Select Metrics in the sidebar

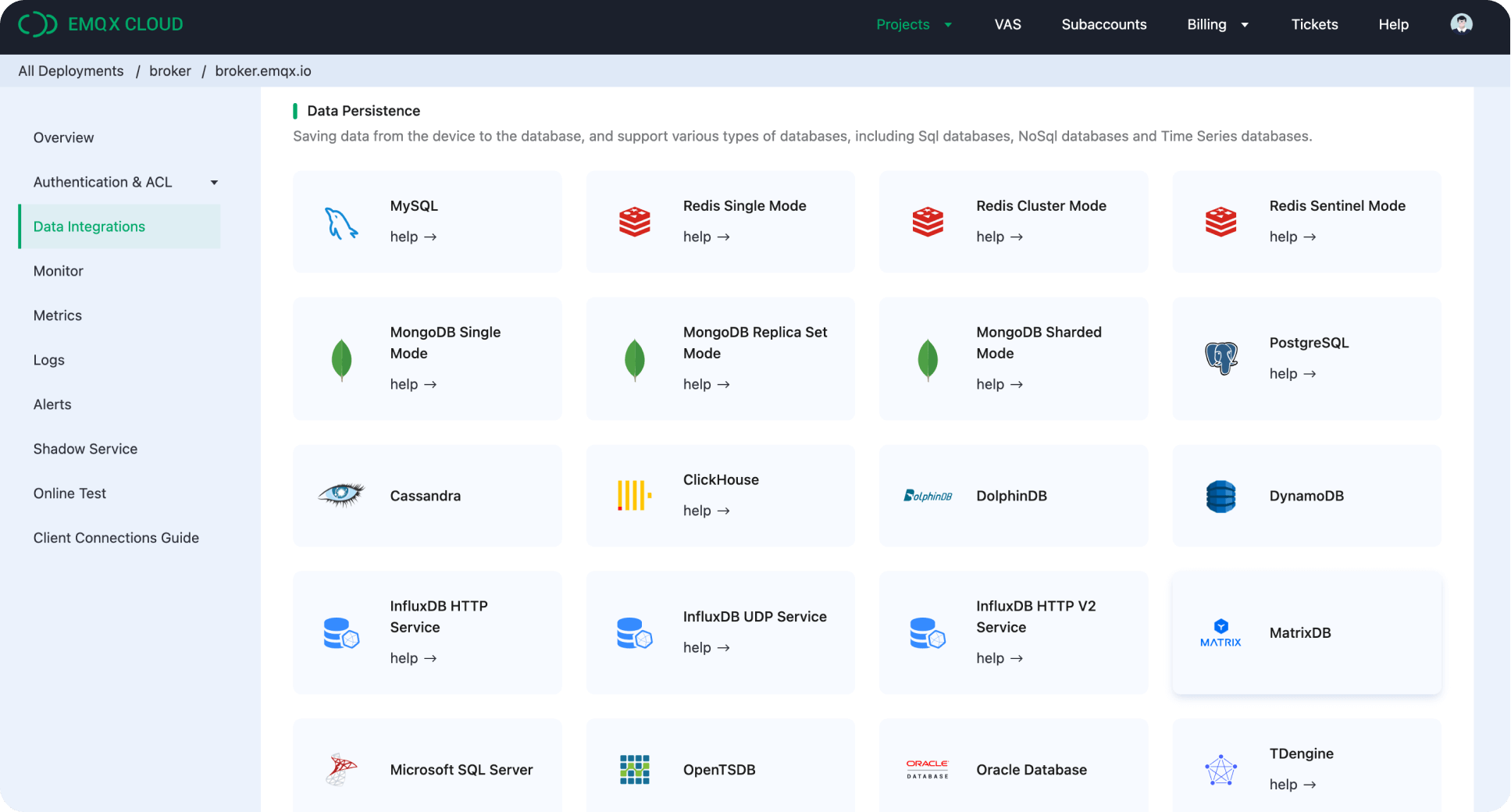pos(57,315)
